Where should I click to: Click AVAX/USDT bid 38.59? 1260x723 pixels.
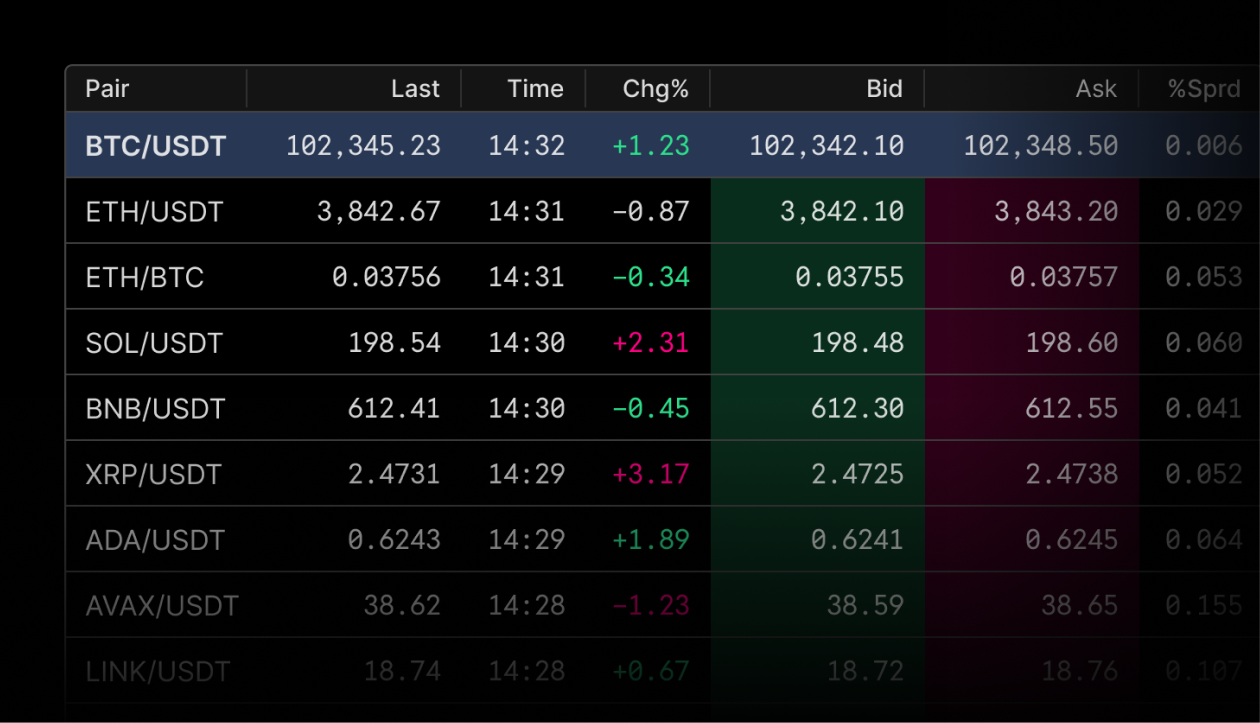(865, 605)
